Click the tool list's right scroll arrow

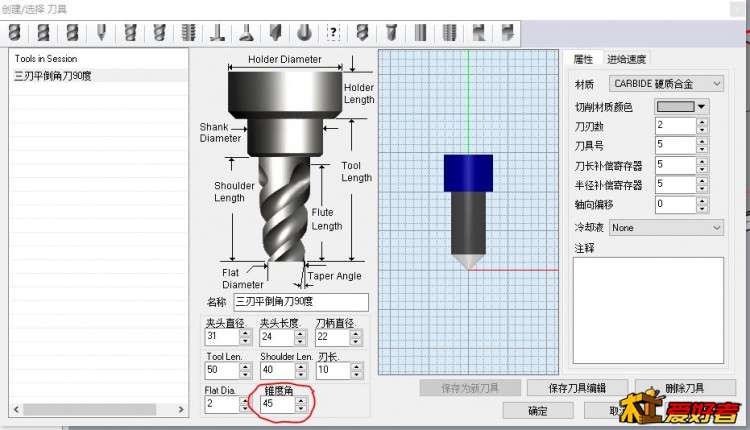(181, 409)
